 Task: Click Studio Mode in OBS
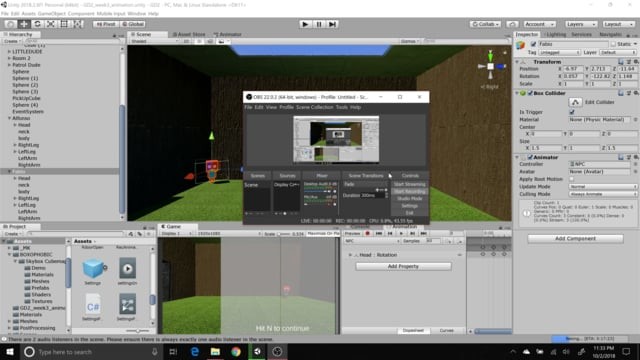409,198
